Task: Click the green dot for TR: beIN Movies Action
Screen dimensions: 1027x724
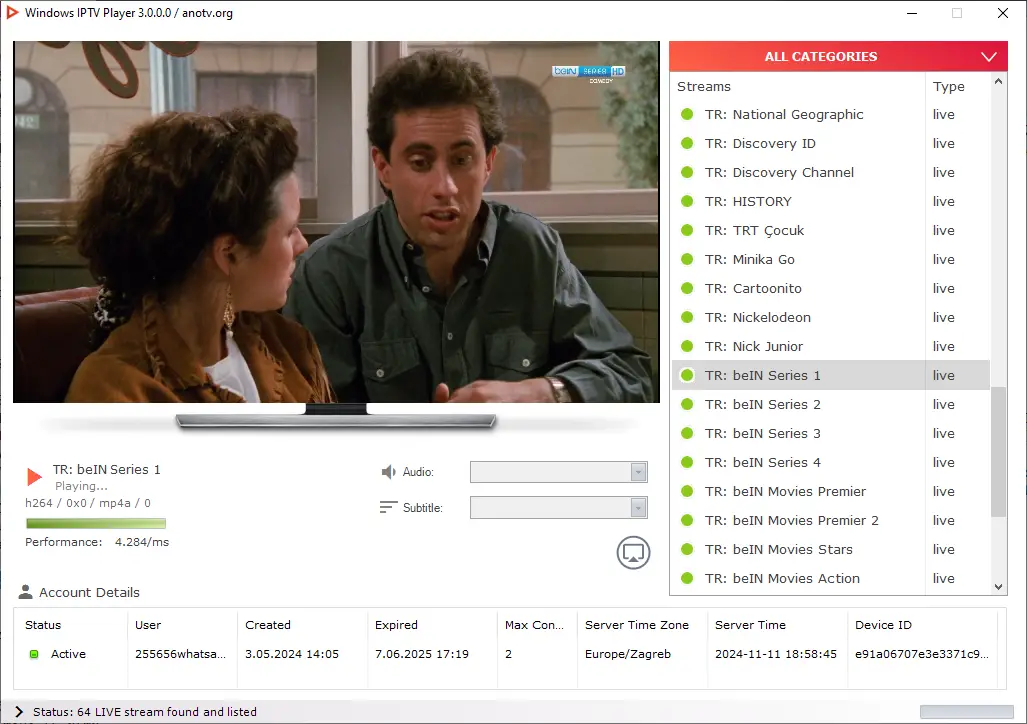Action: 687,579
